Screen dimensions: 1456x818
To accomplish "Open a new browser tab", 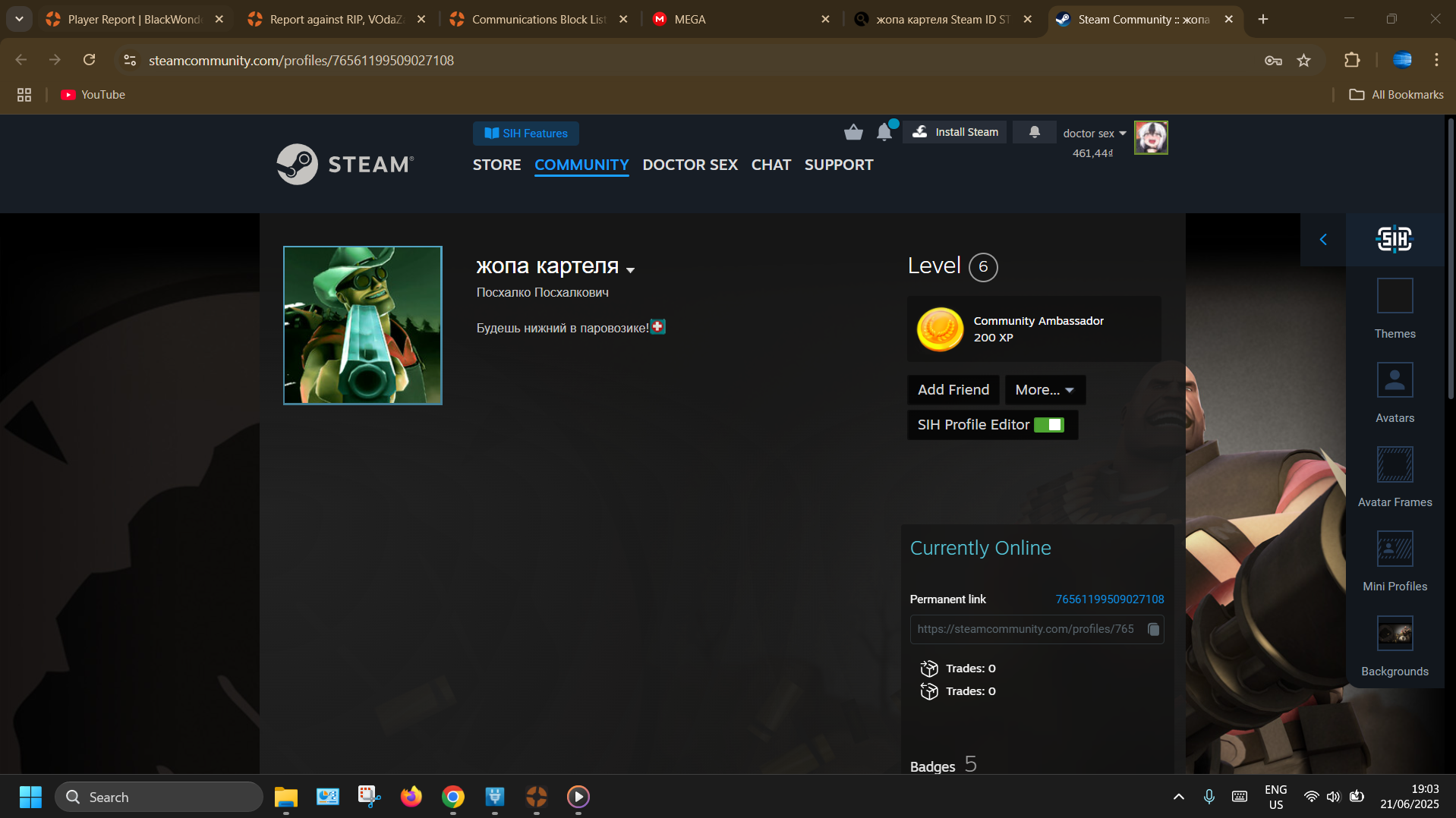I will click(1263, 20).
